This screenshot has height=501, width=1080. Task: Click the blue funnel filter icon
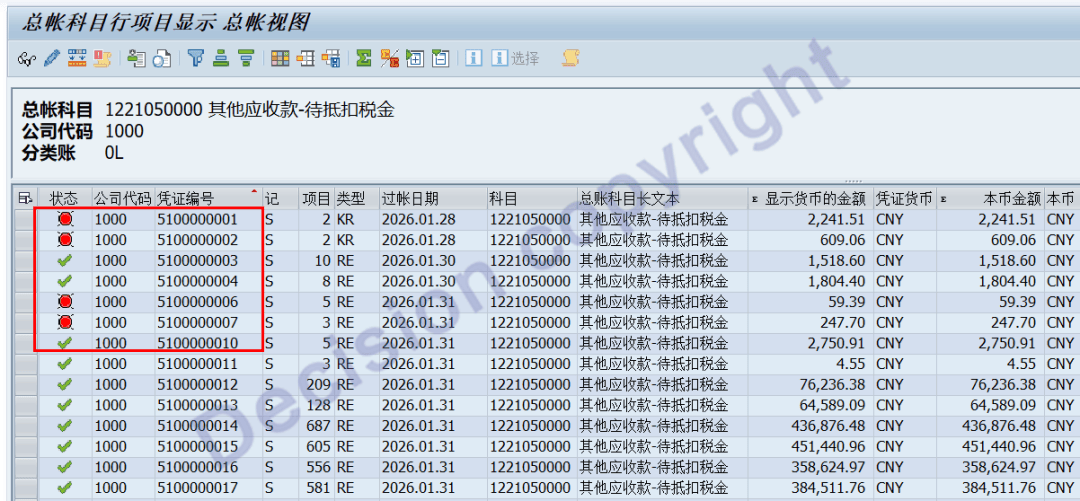tap(196, 59)
